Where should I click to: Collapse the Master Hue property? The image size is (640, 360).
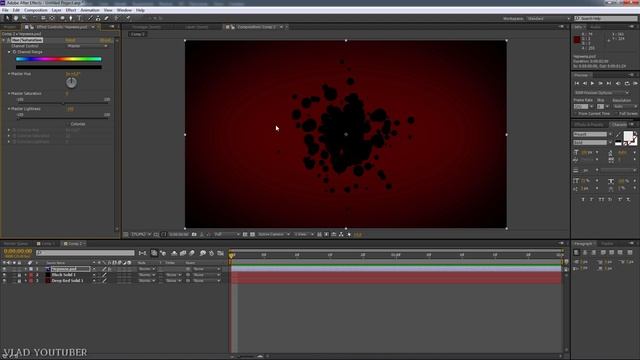click(9, 74)
